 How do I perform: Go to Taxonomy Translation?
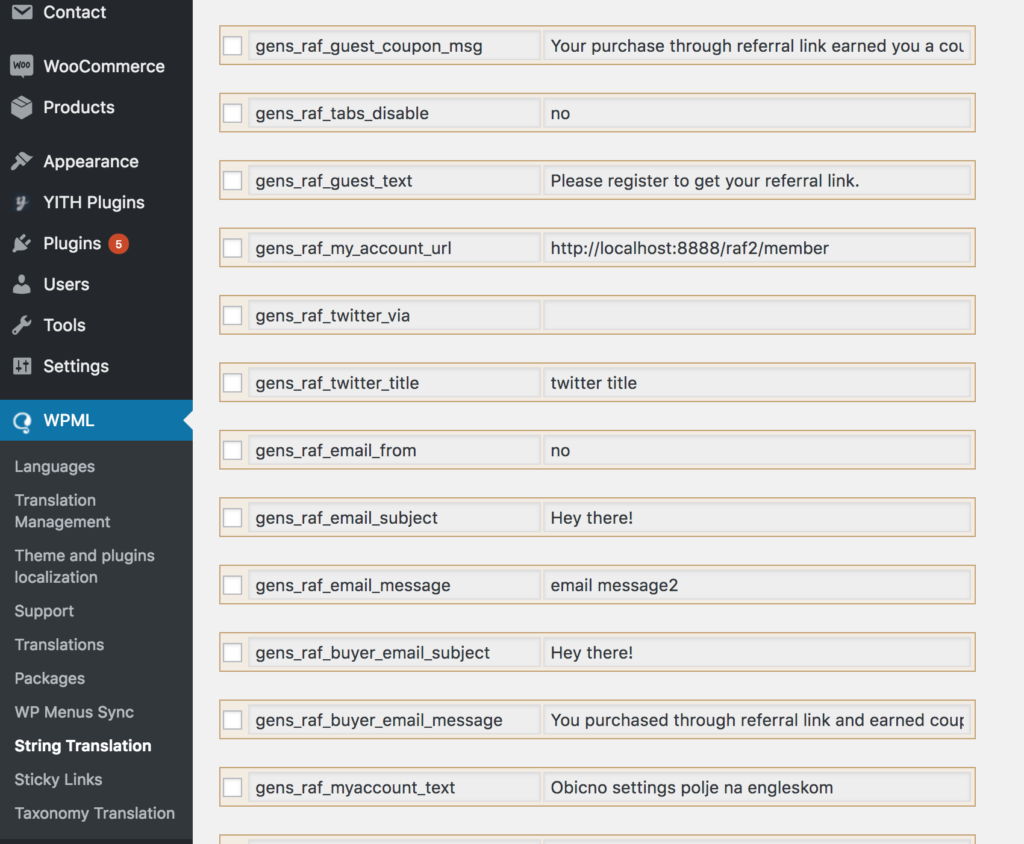(x=94, y=813)
